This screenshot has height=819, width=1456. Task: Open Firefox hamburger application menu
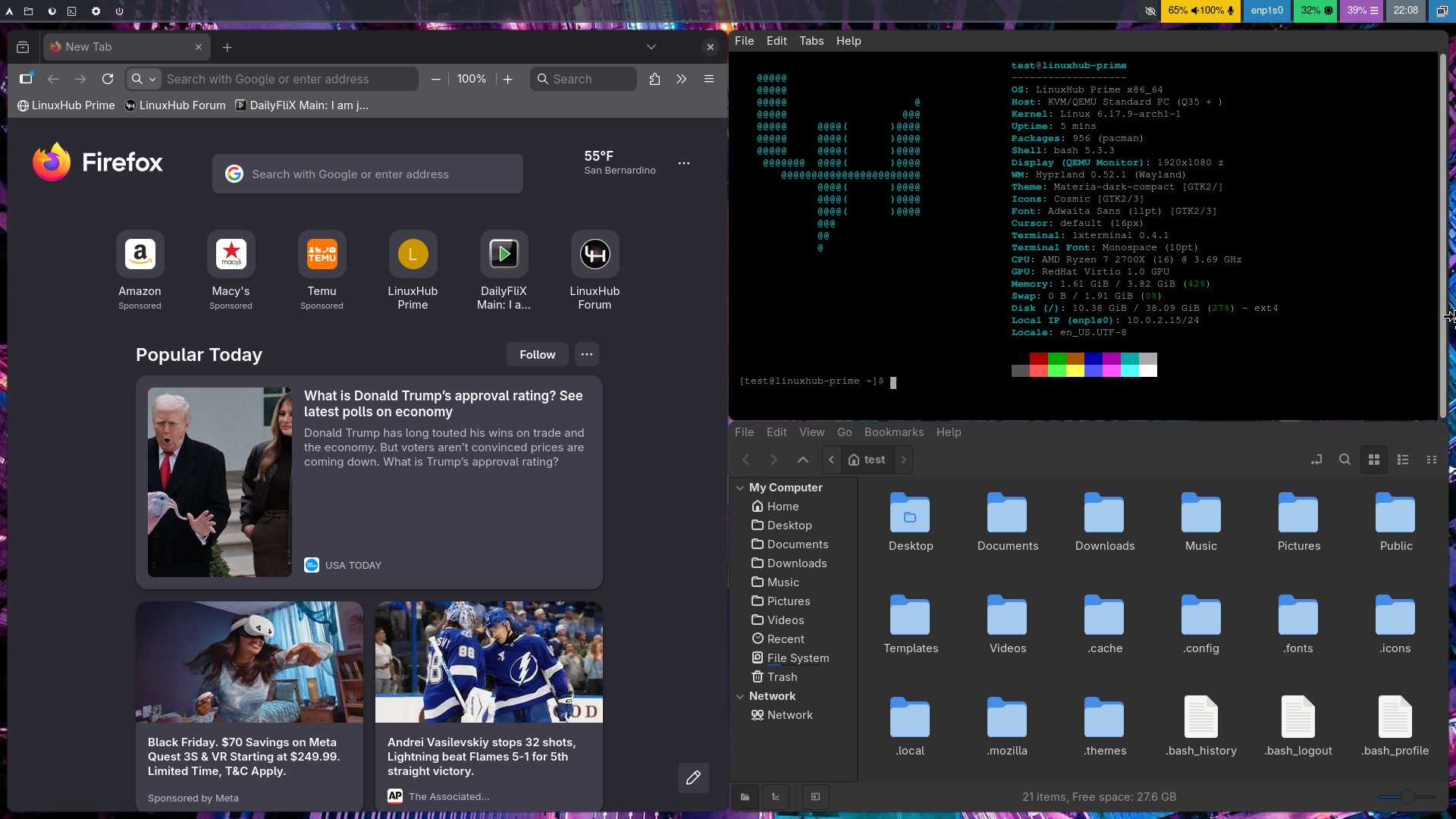point(709,79)
